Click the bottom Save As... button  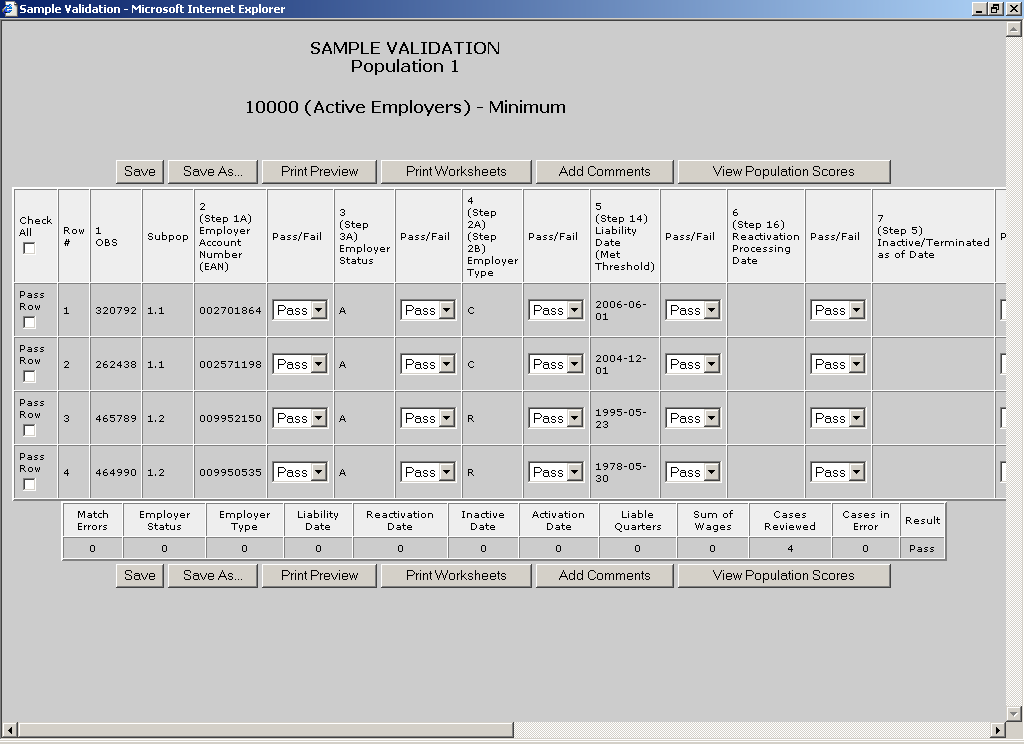tap(213, 576)
